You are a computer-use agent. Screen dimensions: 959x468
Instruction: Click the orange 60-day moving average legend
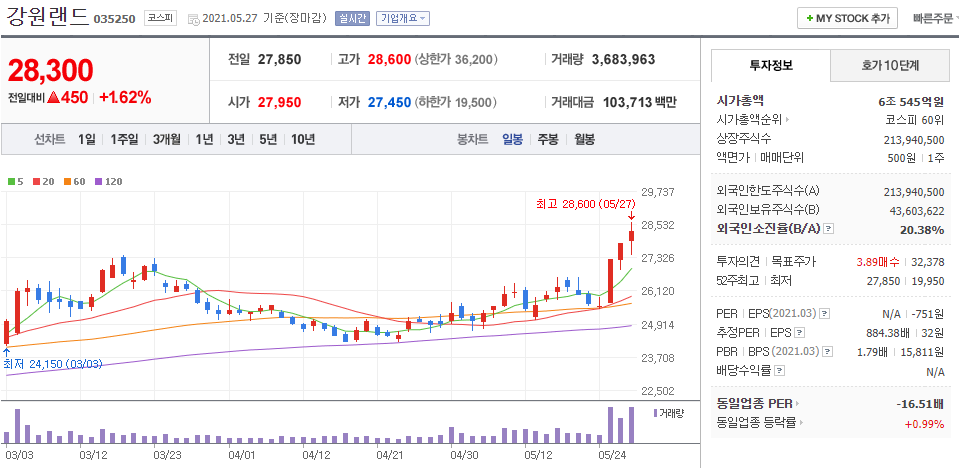click(x=74, y=182)
